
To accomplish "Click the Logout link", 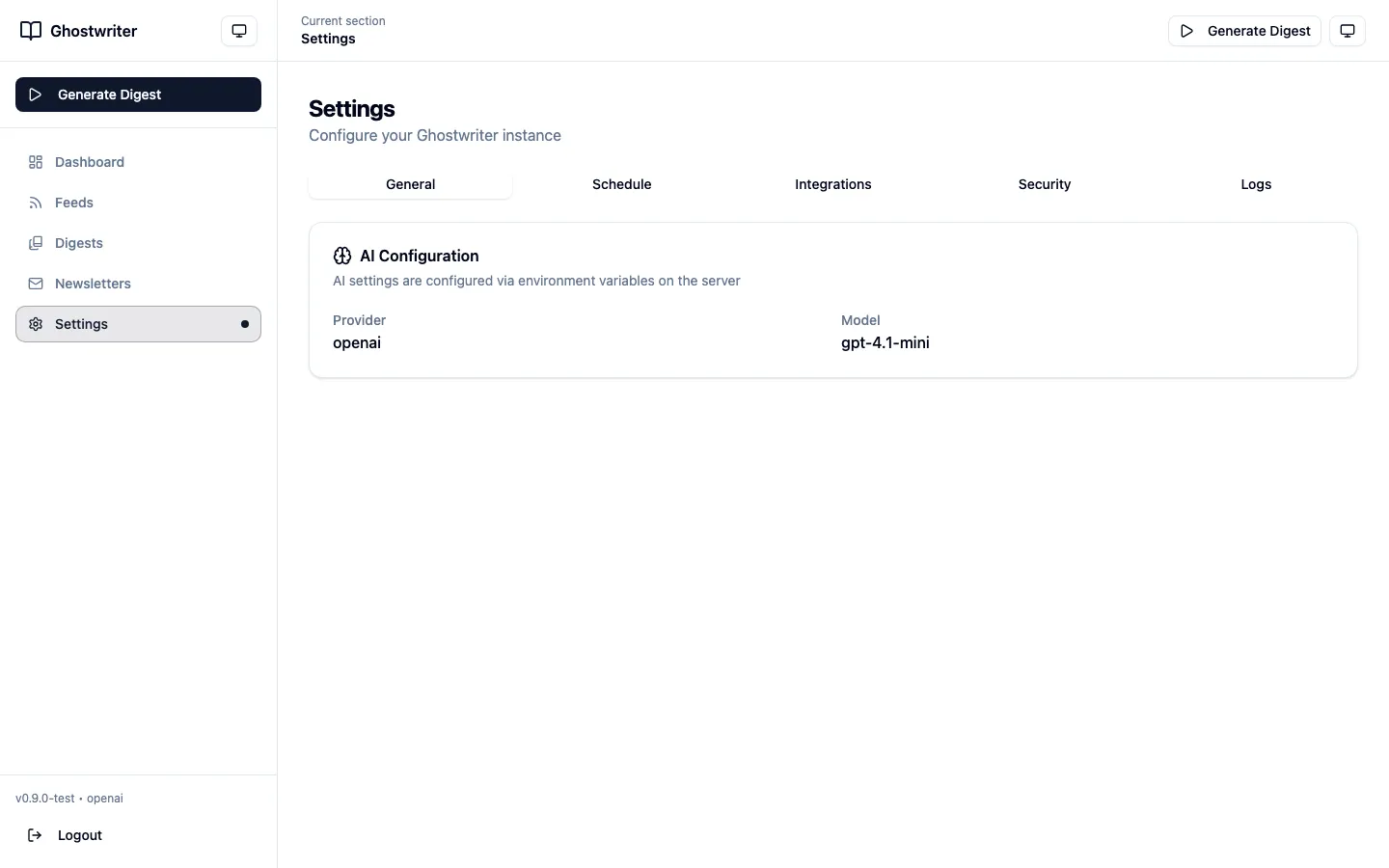I will [x=79, y=835].
